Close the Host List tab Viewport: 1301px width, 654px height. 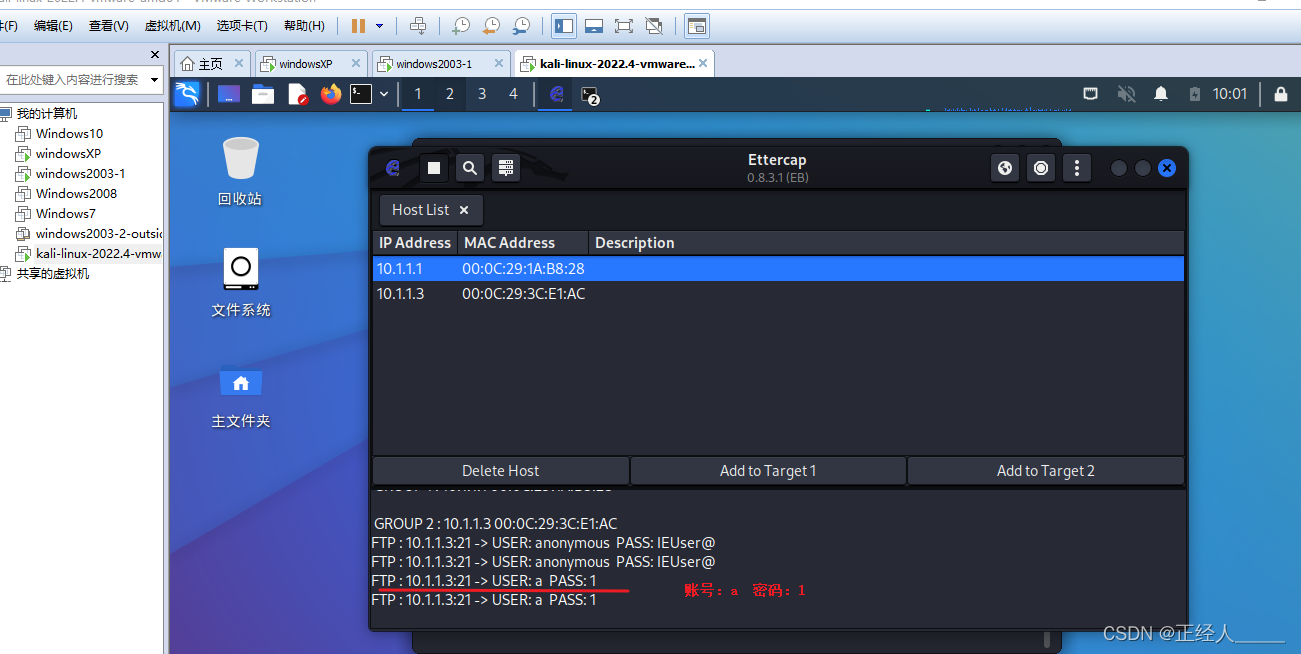coord(464,210)
